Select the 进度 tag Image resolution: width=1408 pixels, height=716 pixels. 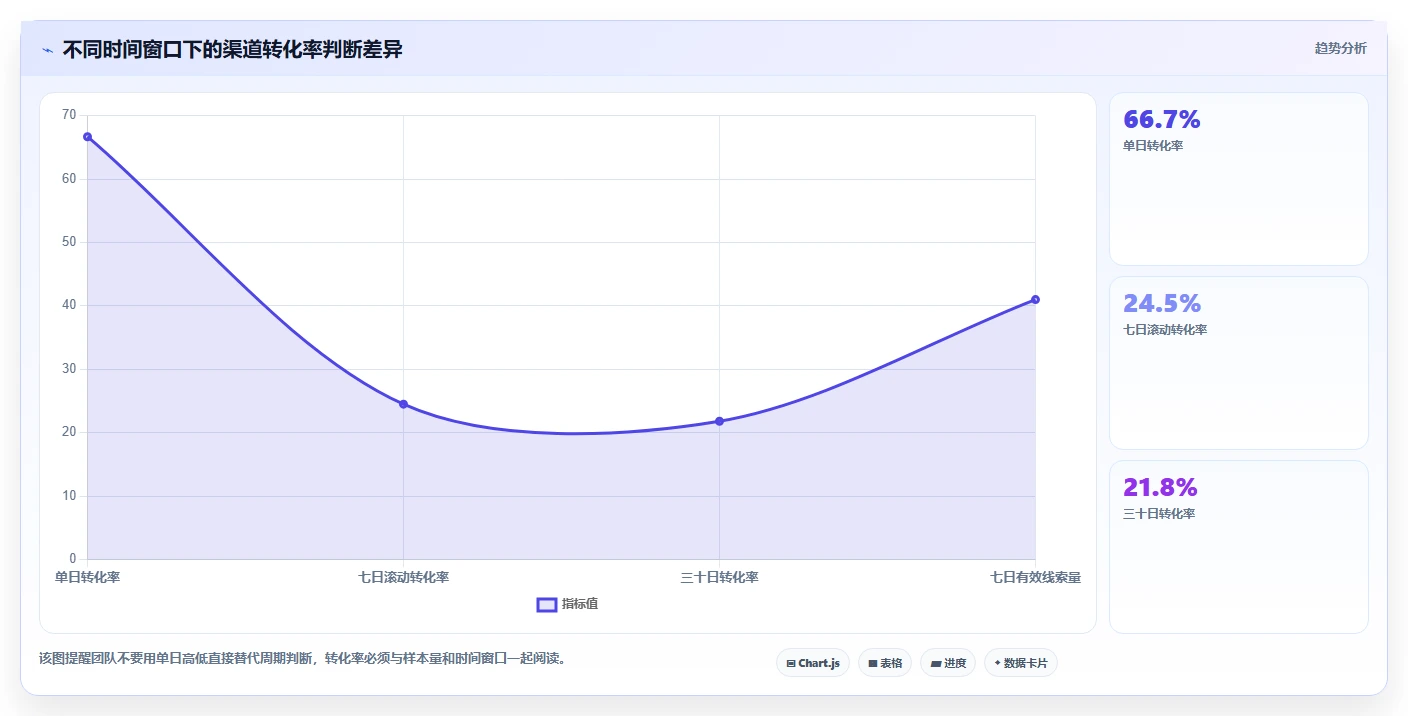[x=948, y=663]
